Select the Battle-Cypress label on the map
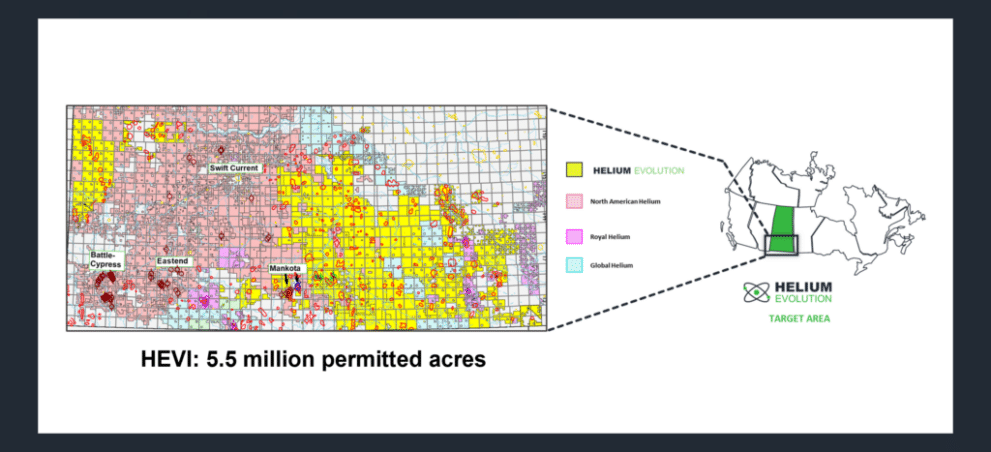The width and height of the screenshot is (991, 452). point(105,260)
